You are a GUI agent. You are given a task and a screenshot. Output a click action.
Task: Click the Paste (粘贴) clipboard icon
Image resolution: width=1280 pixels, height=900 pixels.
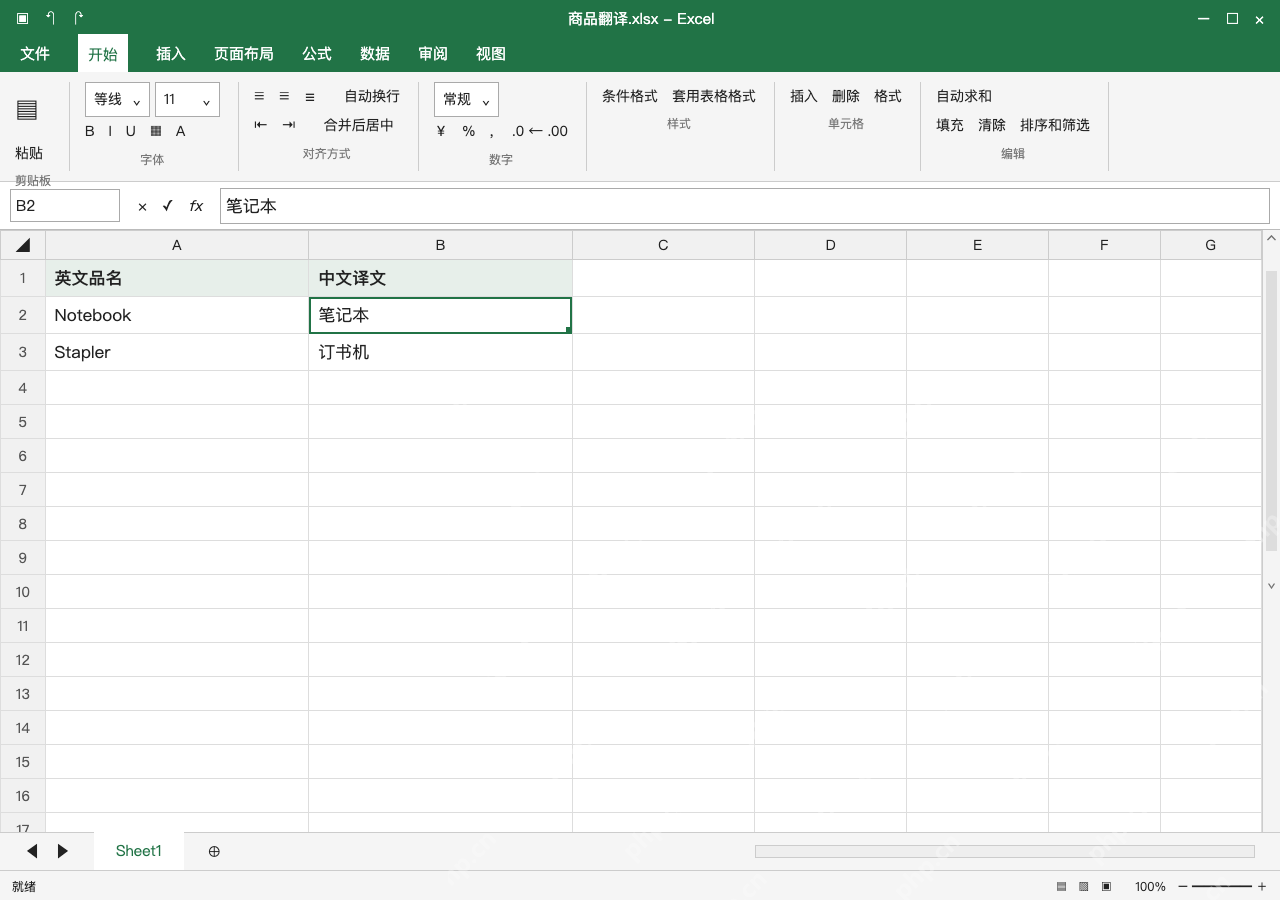point(27,109)
